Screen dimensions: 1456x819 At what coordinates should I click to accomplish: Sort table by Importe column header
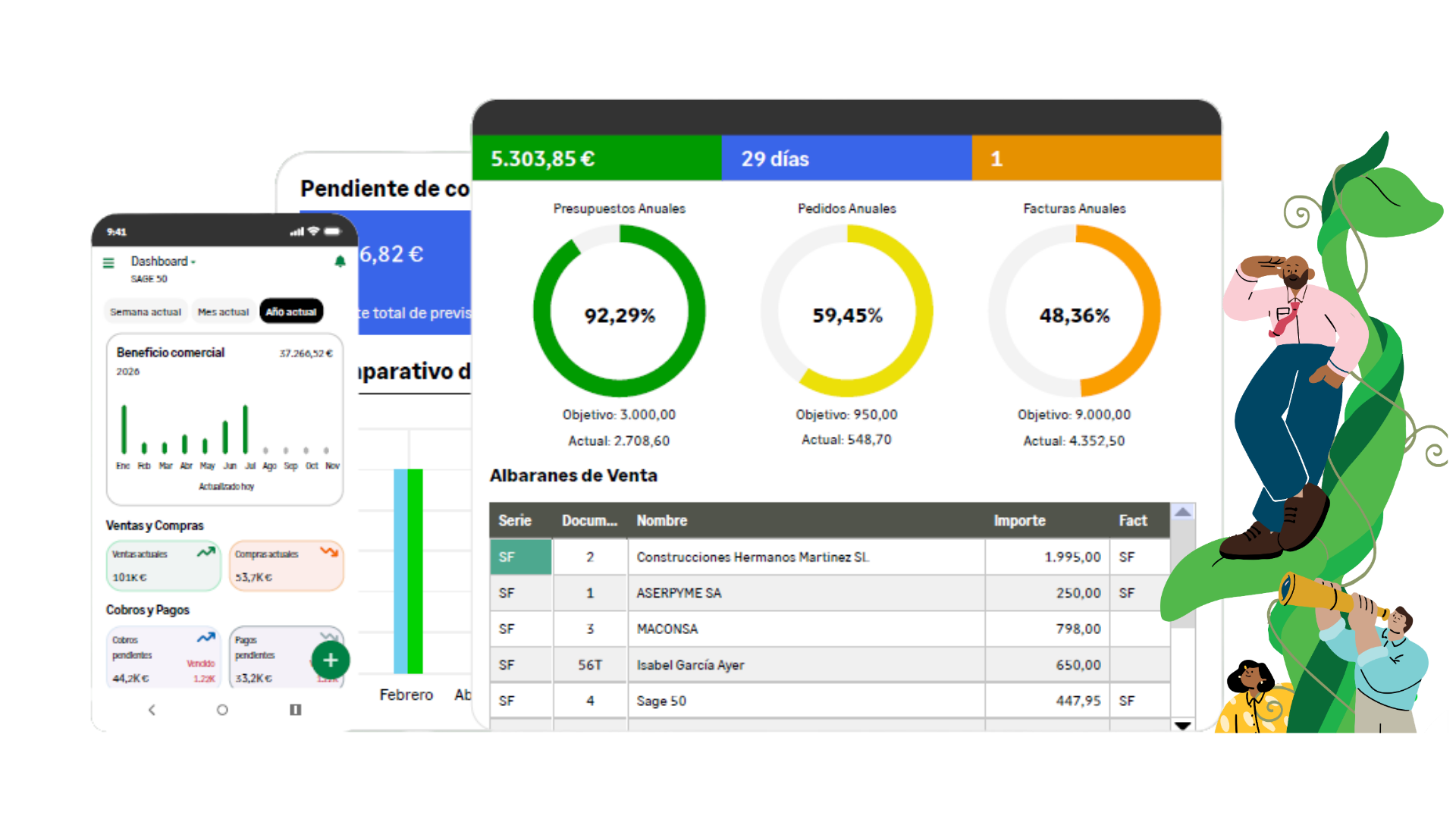(1047, 521)
